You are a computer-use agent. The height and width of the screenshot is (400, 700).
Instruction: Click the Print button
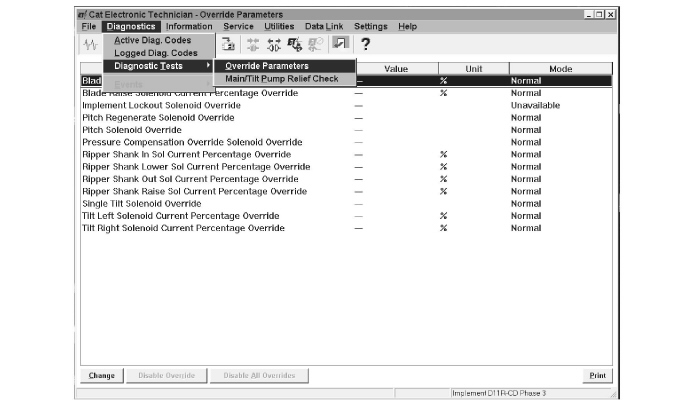597,375
